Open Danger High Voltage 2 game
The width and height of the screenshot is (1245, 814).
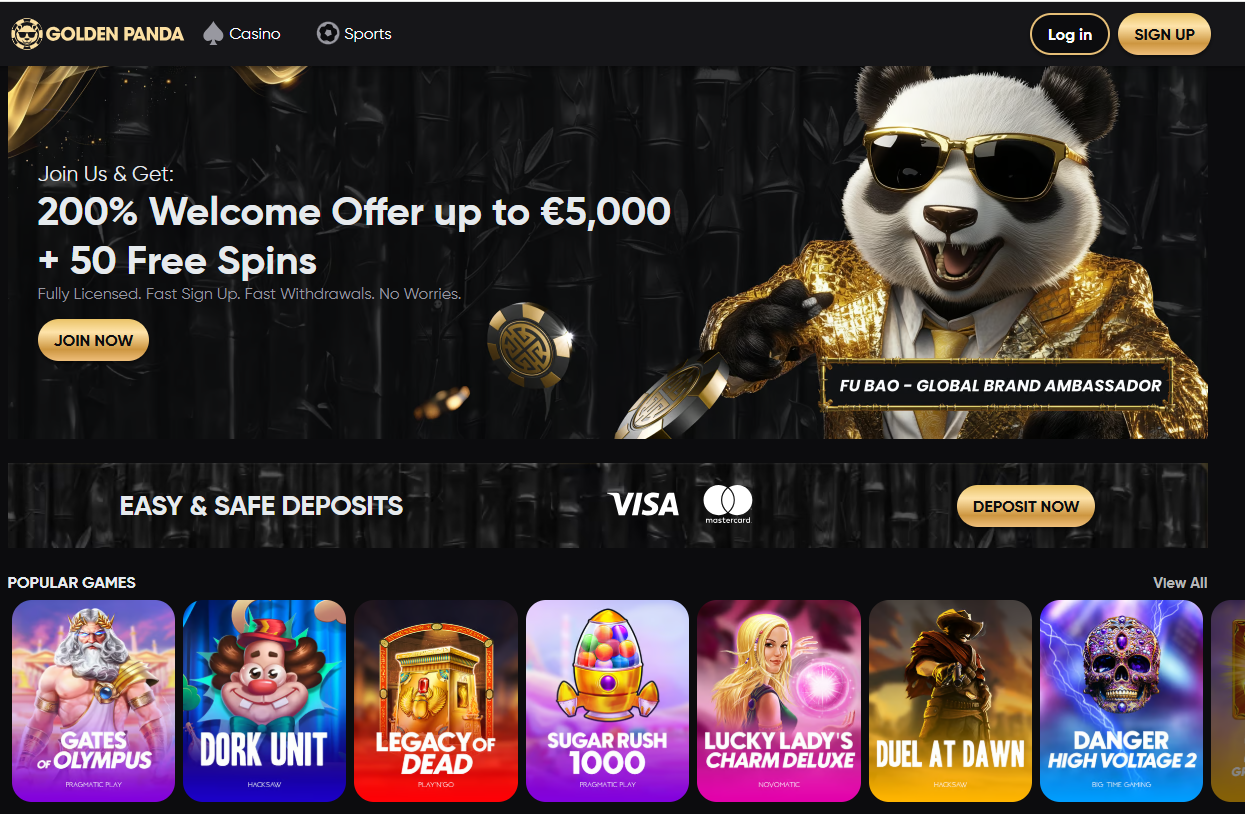point(1121,701)
